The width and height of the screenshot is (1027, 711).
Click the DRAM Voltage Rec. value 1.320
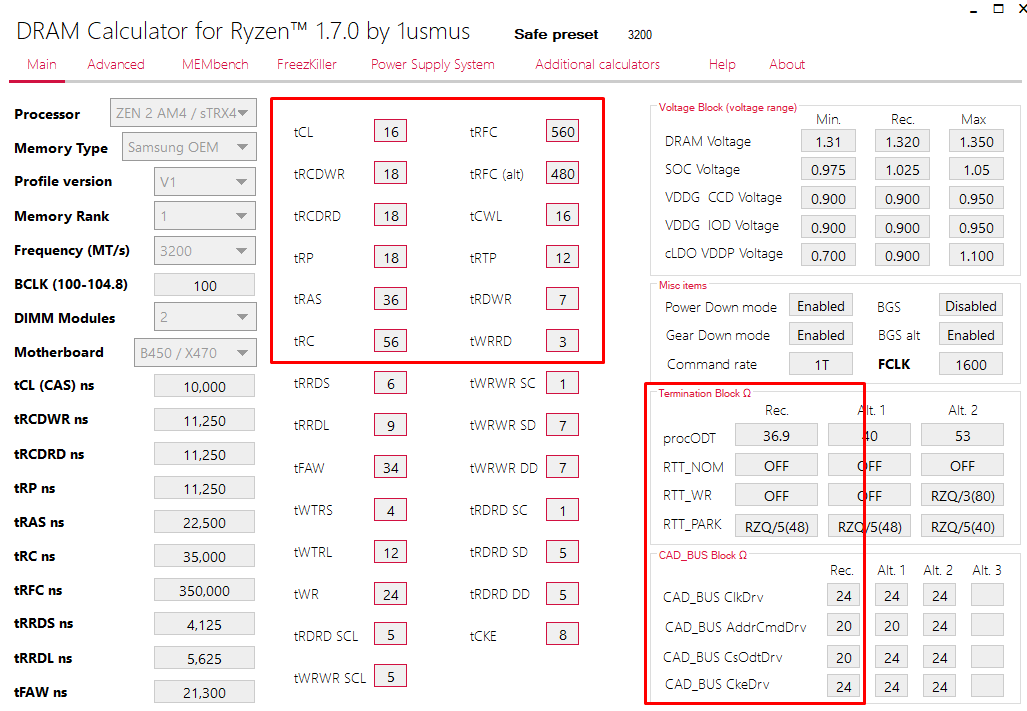[x=902, y=141]
